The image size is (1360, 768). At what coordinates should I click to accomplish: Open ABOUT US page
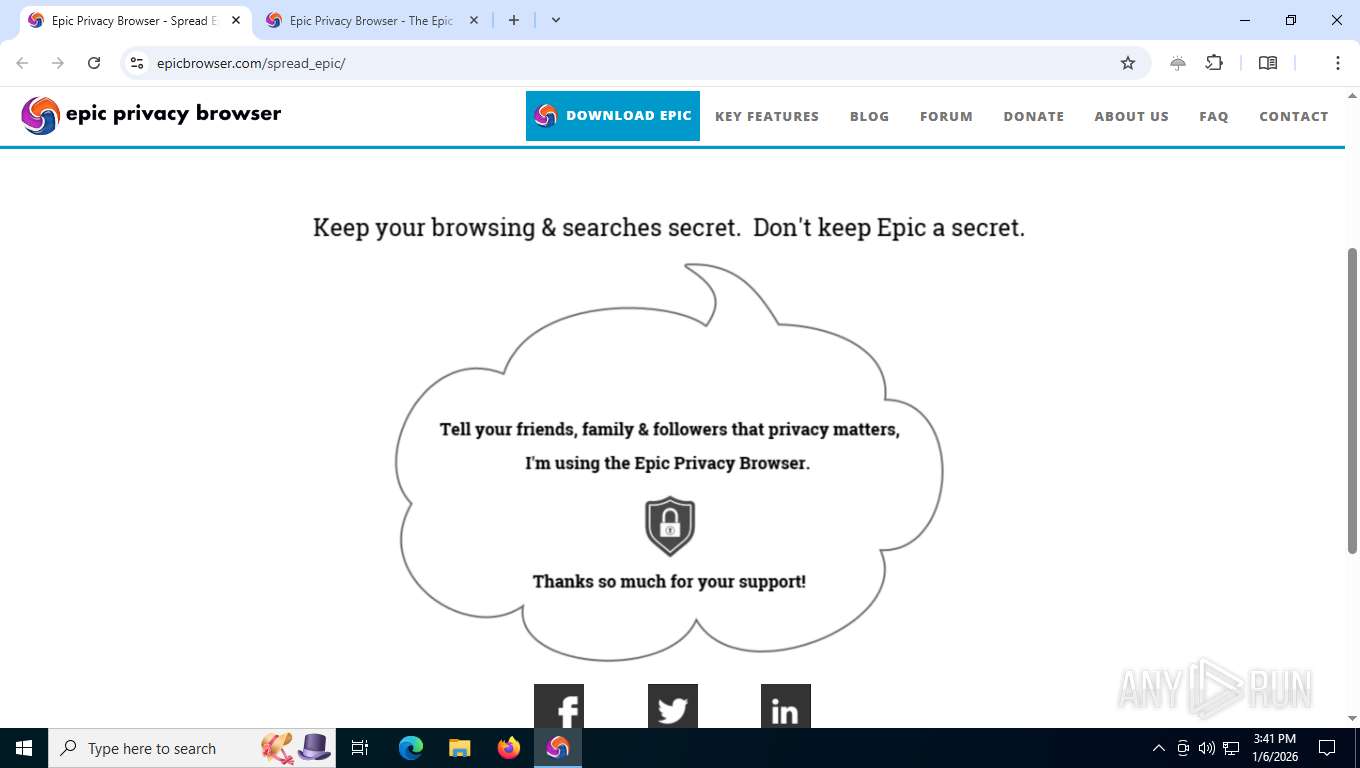click(1131, 117)
